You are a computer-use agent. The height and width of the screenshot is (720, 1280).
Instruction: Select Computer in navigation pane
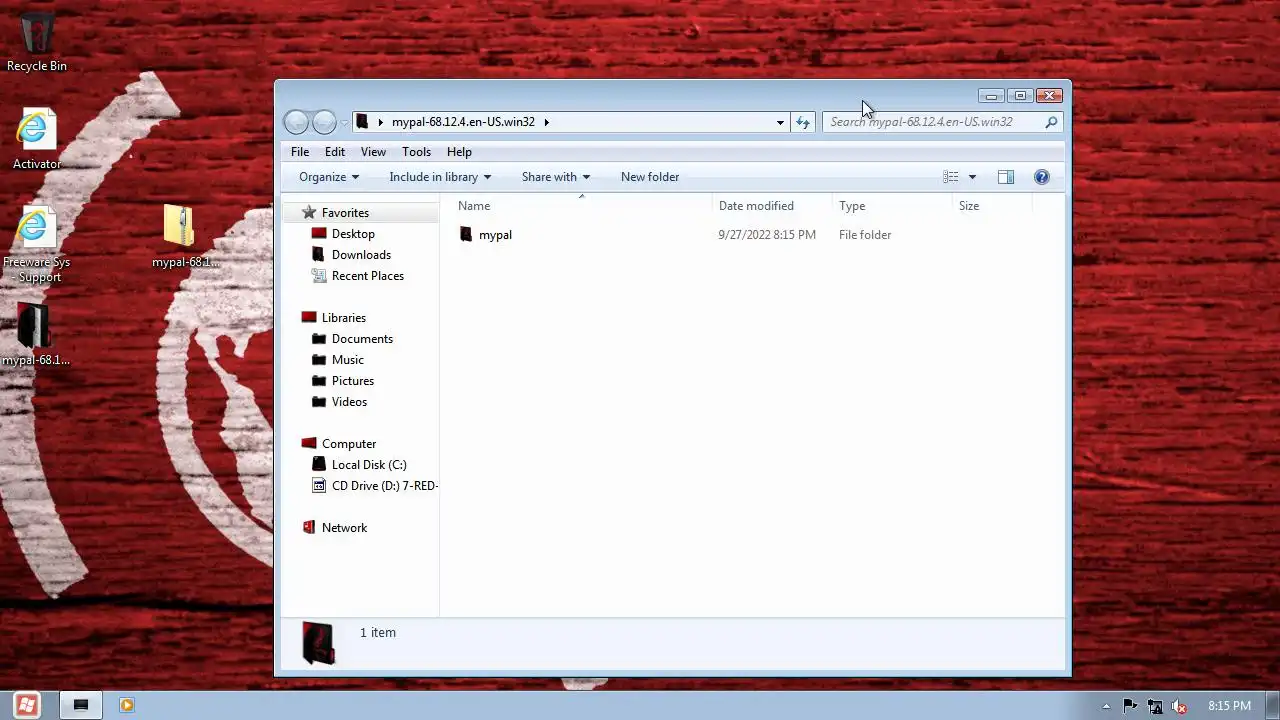[349, 444]
